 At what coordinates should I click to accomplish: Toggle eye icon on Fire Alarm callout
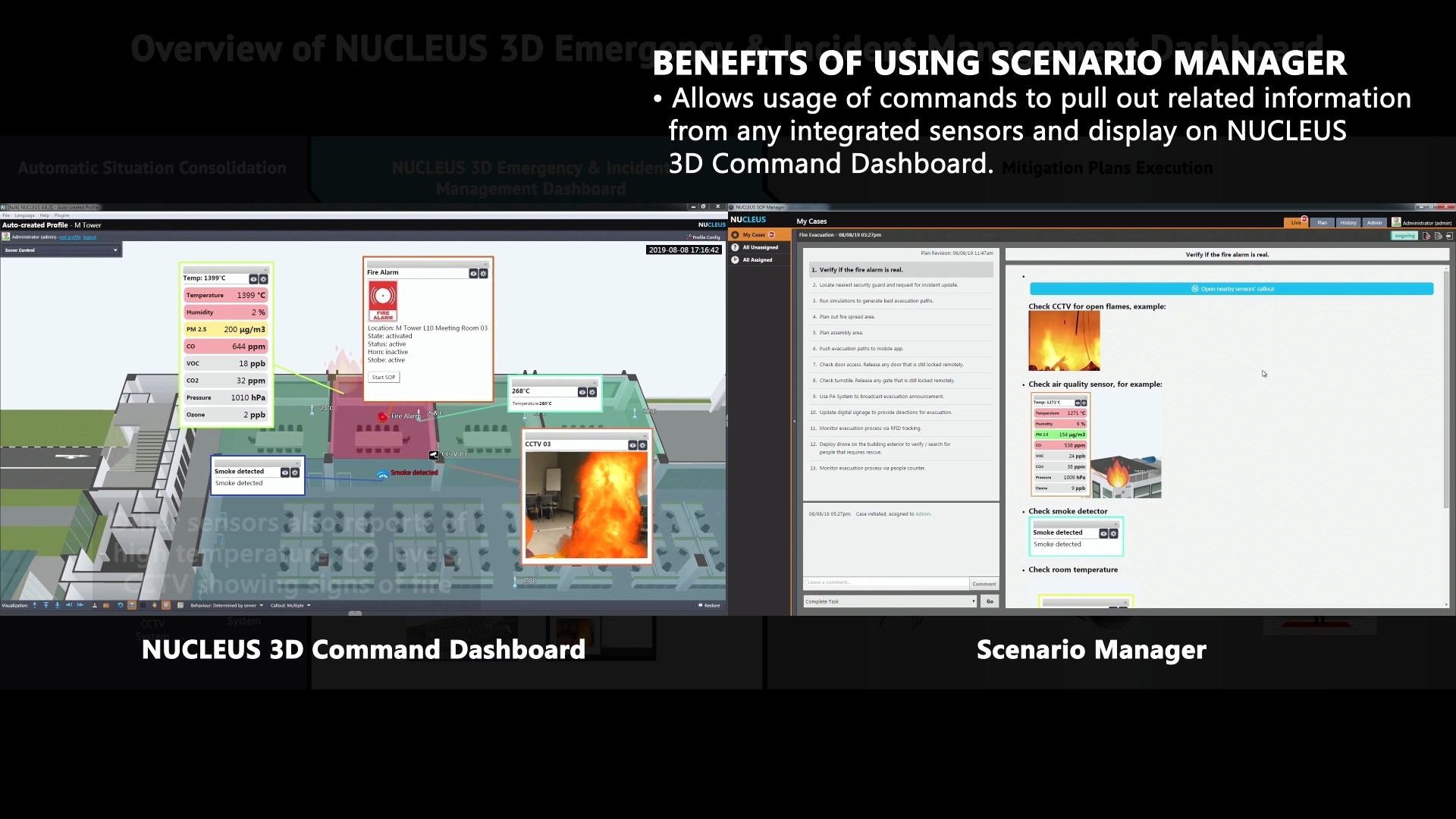click(473, 273)
